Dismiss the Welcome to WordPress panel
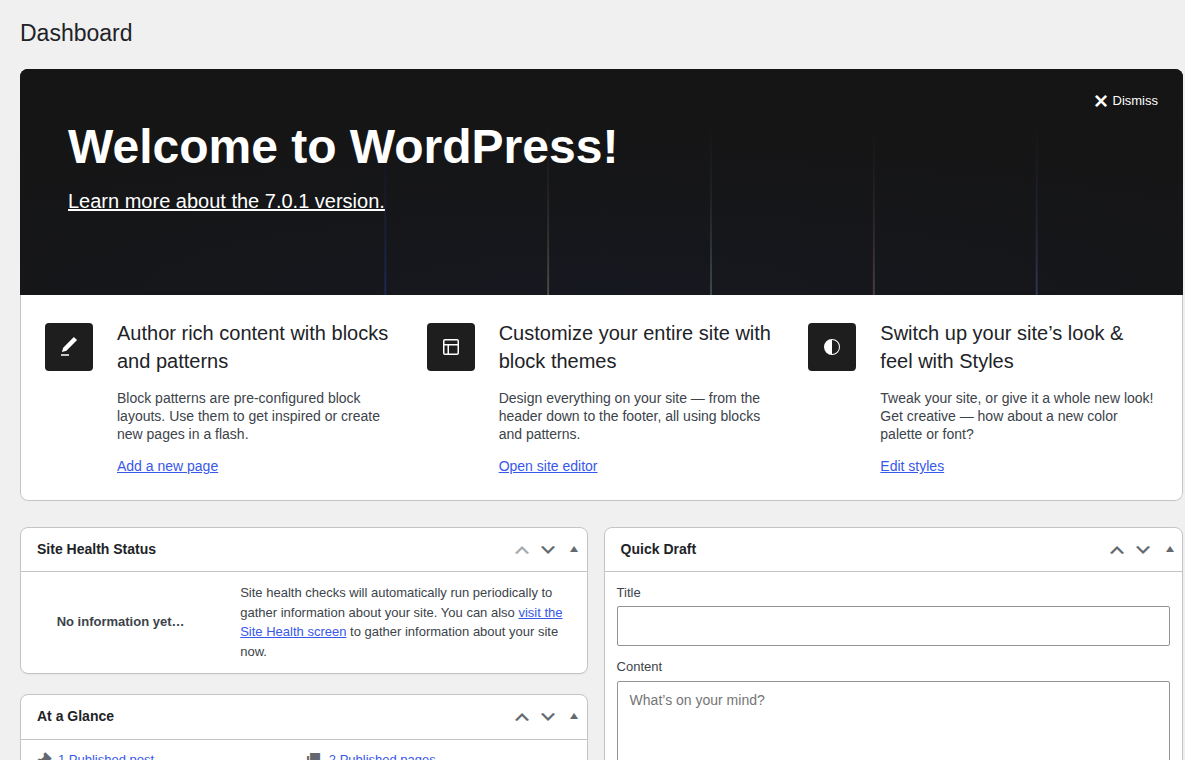Image resolution: width=1185 pixels, height=760 pixels. coord(1125,100)
